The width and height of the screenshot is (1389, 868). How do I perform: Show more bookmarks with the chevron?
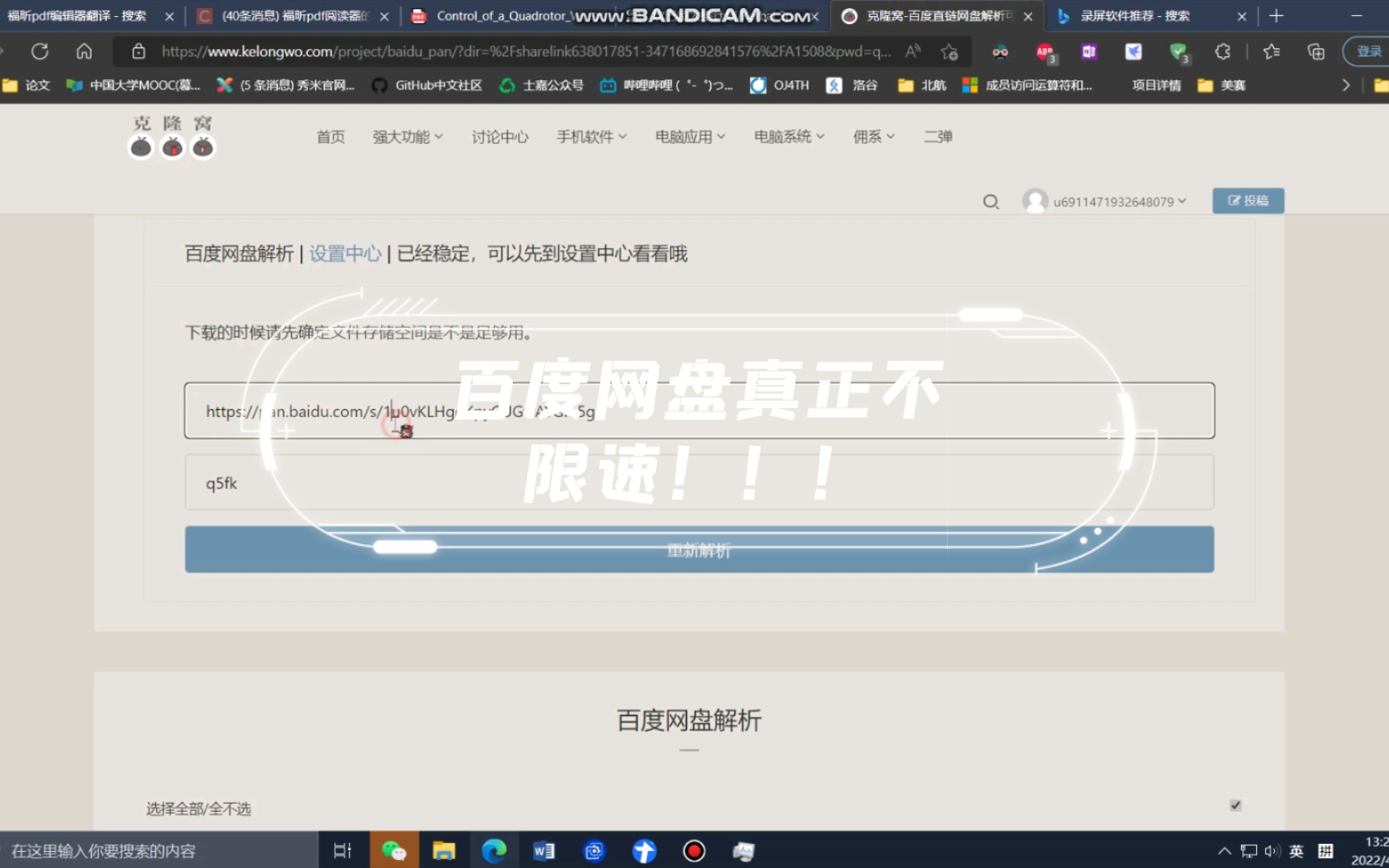point(1346,85)
